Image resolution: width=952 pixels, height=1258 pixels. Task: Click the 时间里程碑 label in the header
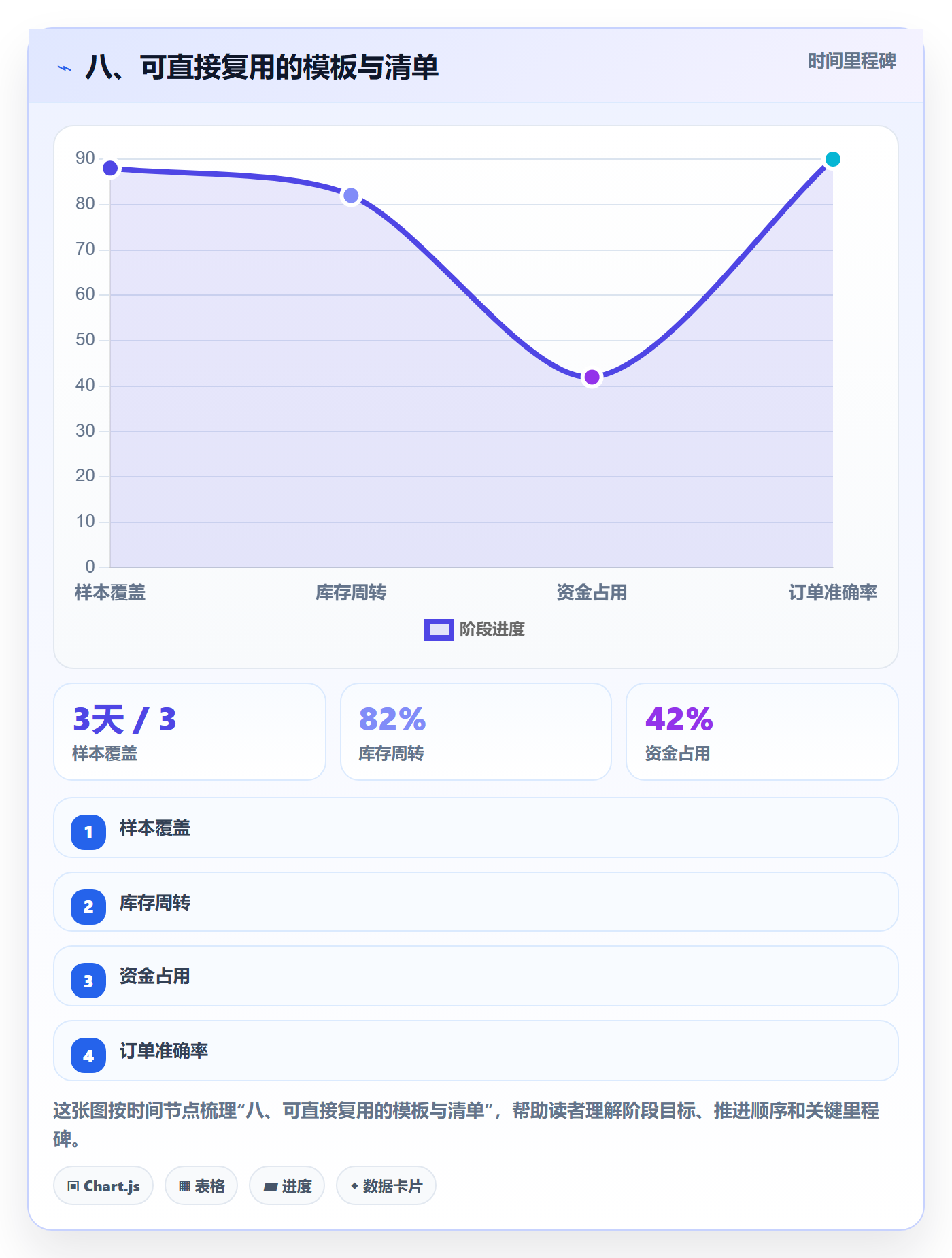852,61
